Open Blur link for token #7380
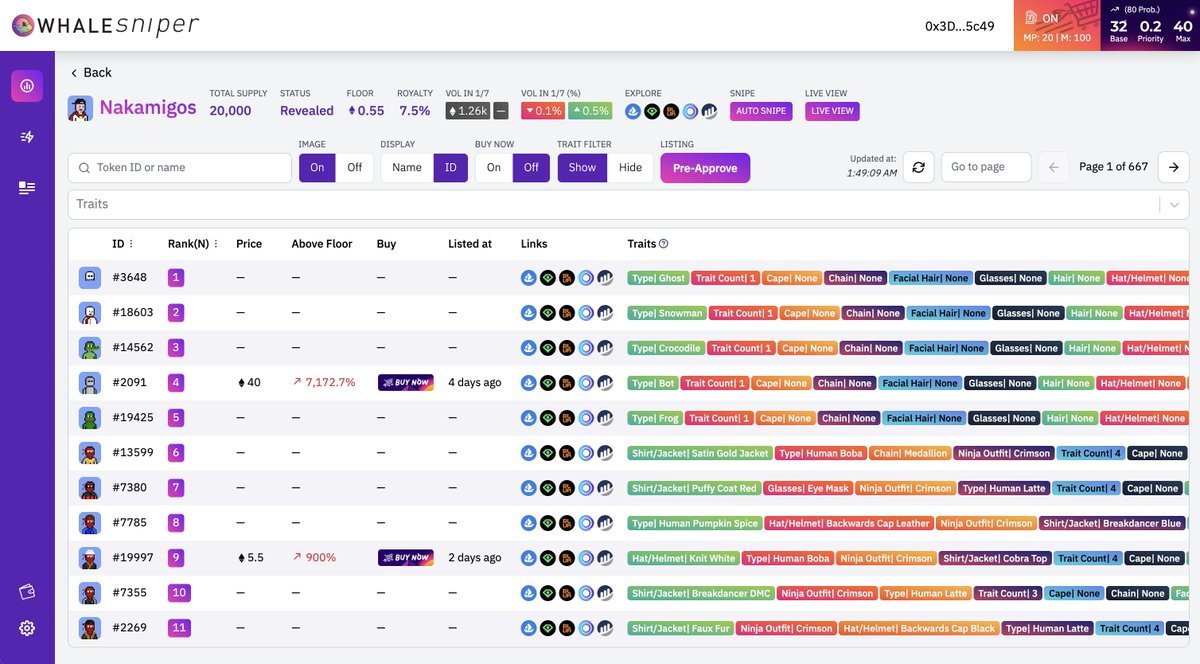Screen dimensions: 1200x664 (x=567, y=488)
